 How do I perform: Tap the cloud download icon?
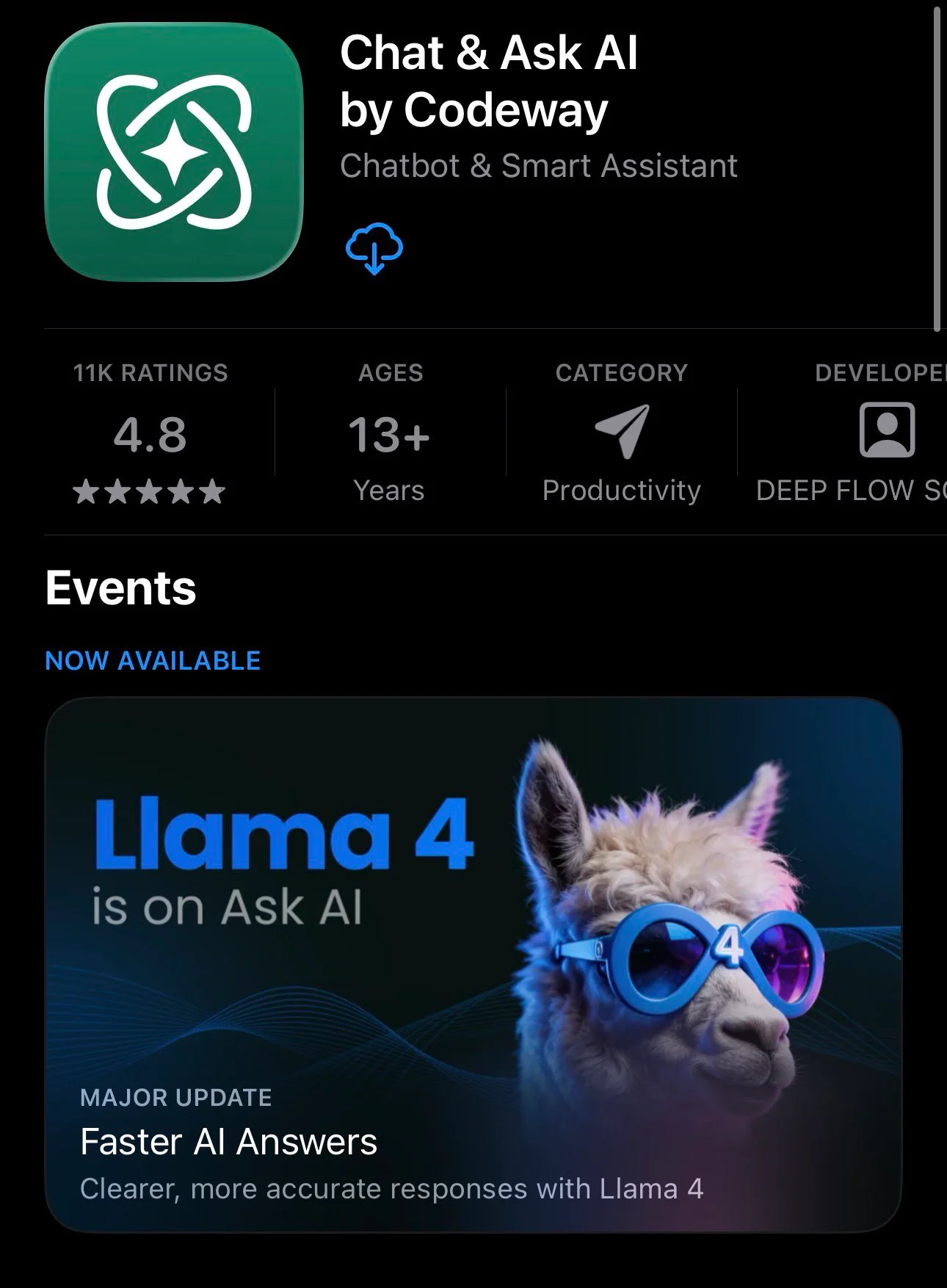pos(374,250)
